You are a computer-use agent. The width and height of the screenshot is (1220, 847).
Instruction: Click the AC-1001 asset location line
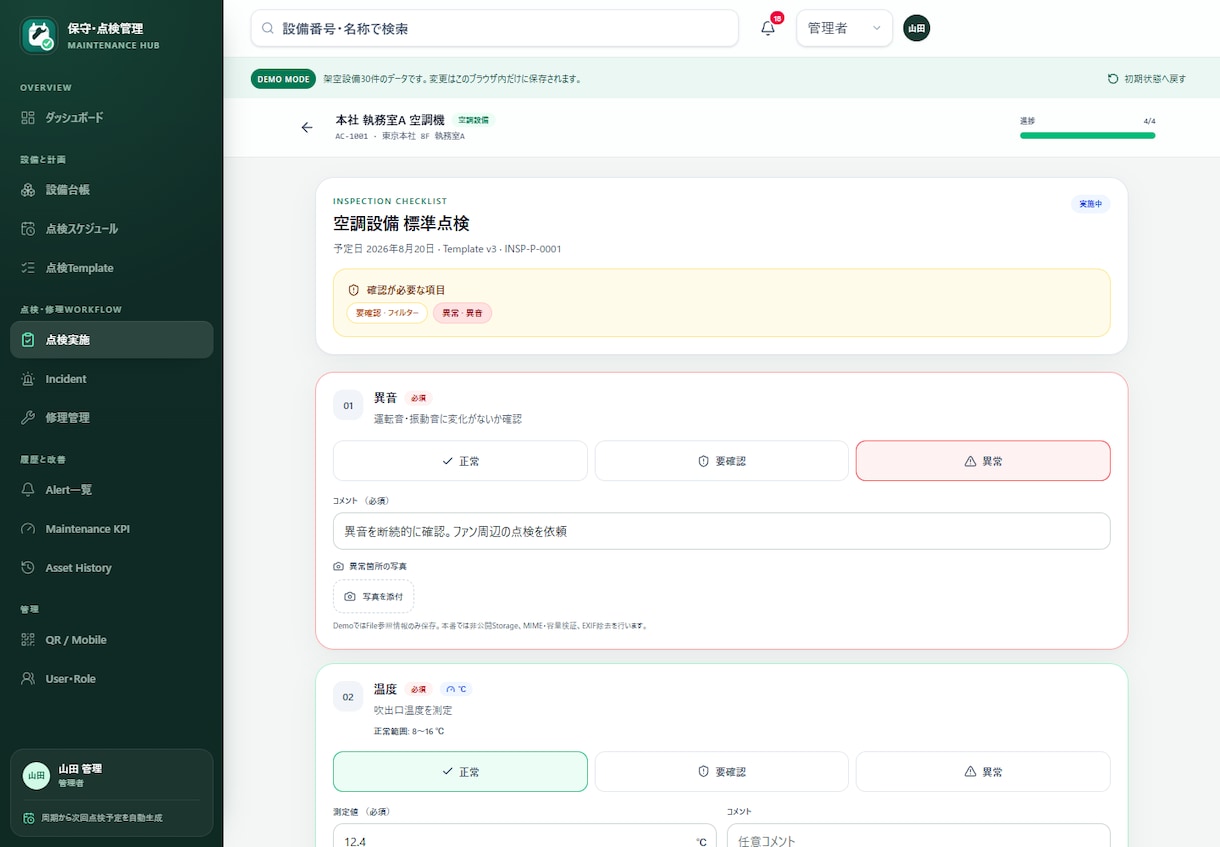[400, 136]
